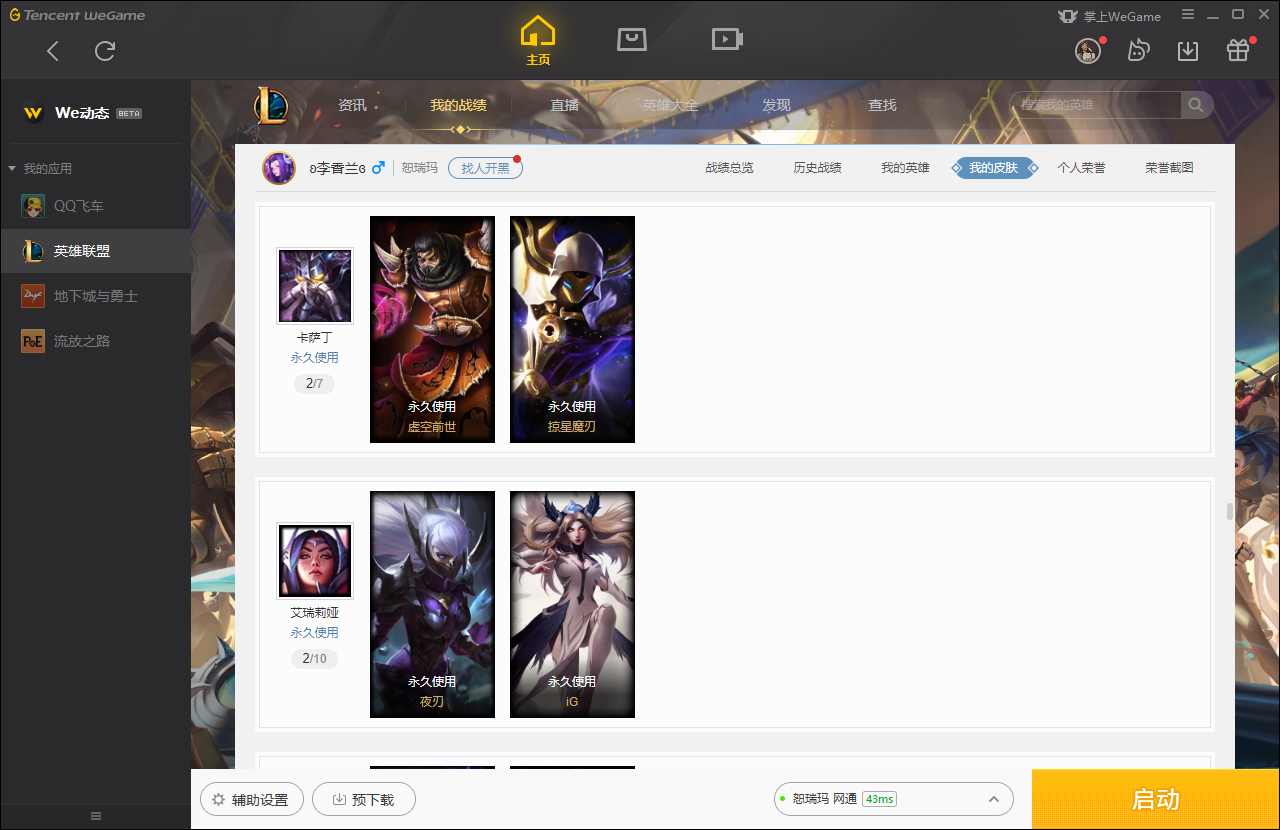Click the skin list scrollbar thumb
Image resolution: width=1280 pixels, height=830 pixels.
[x=1230, y=512]
